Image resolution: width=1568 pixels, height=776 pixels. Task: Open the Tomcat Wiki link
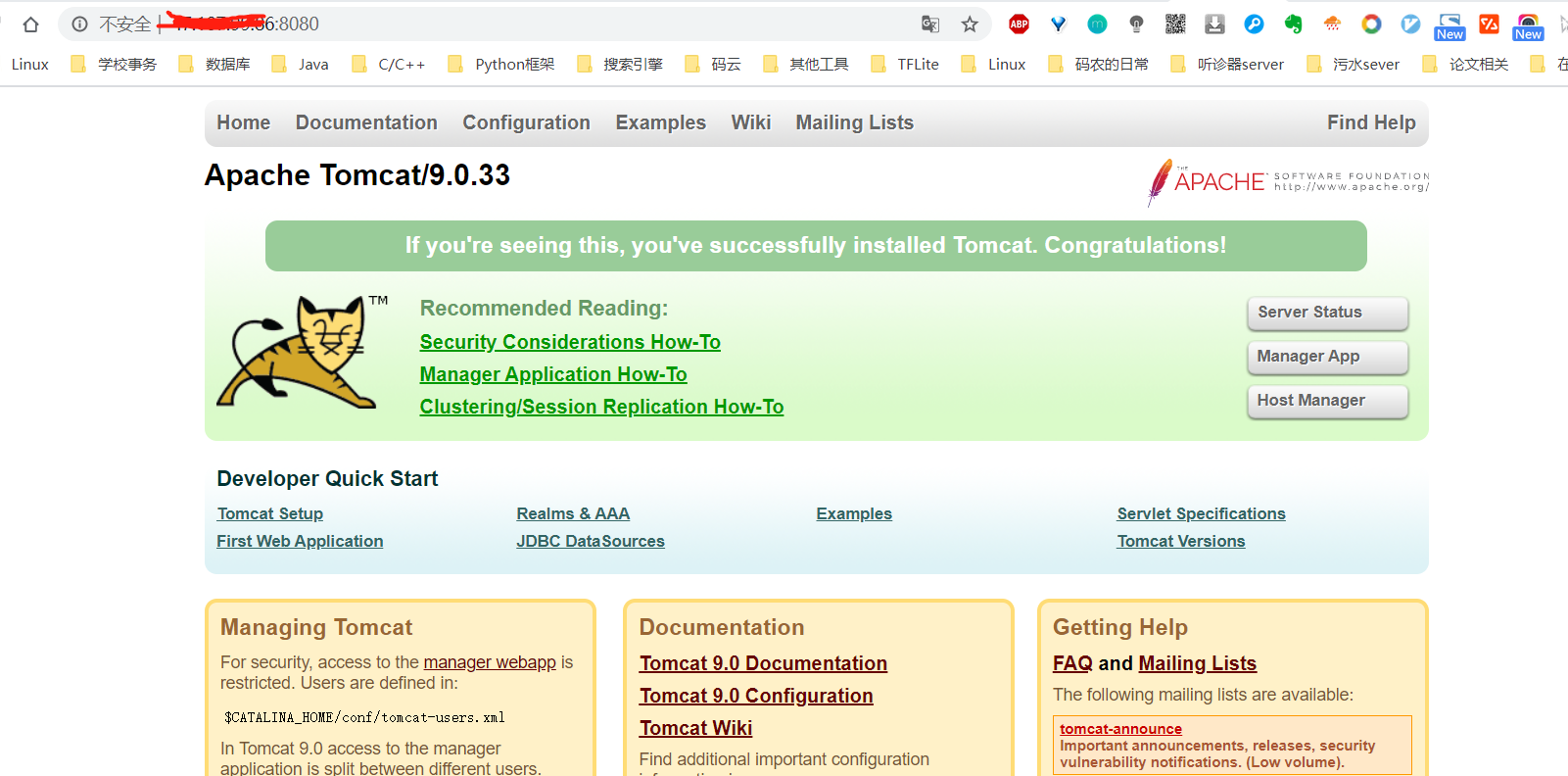pos(695,728)
